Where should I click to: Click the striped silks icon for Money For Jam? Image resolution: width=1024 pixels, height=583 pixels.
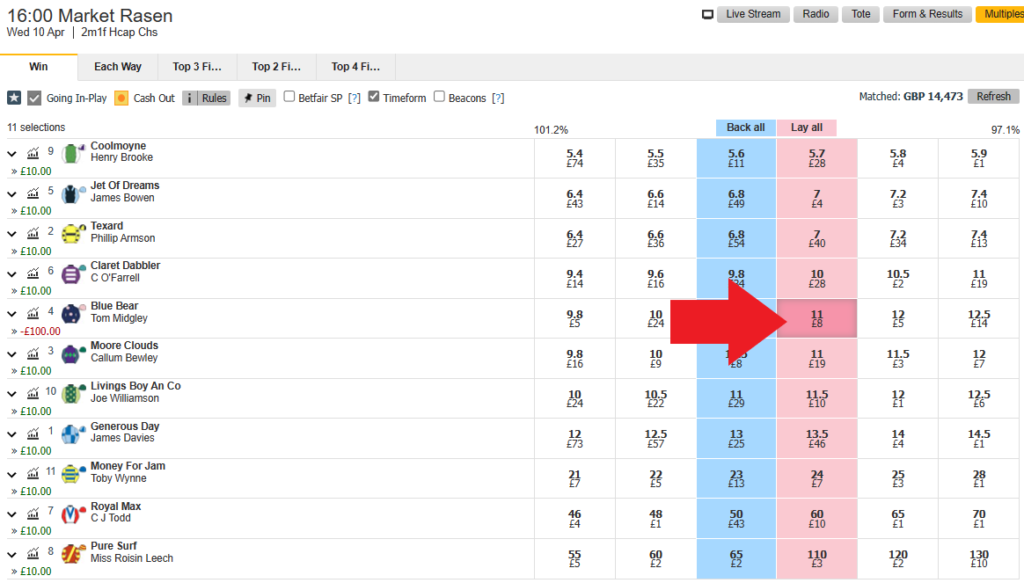click(x=72, y=474)
